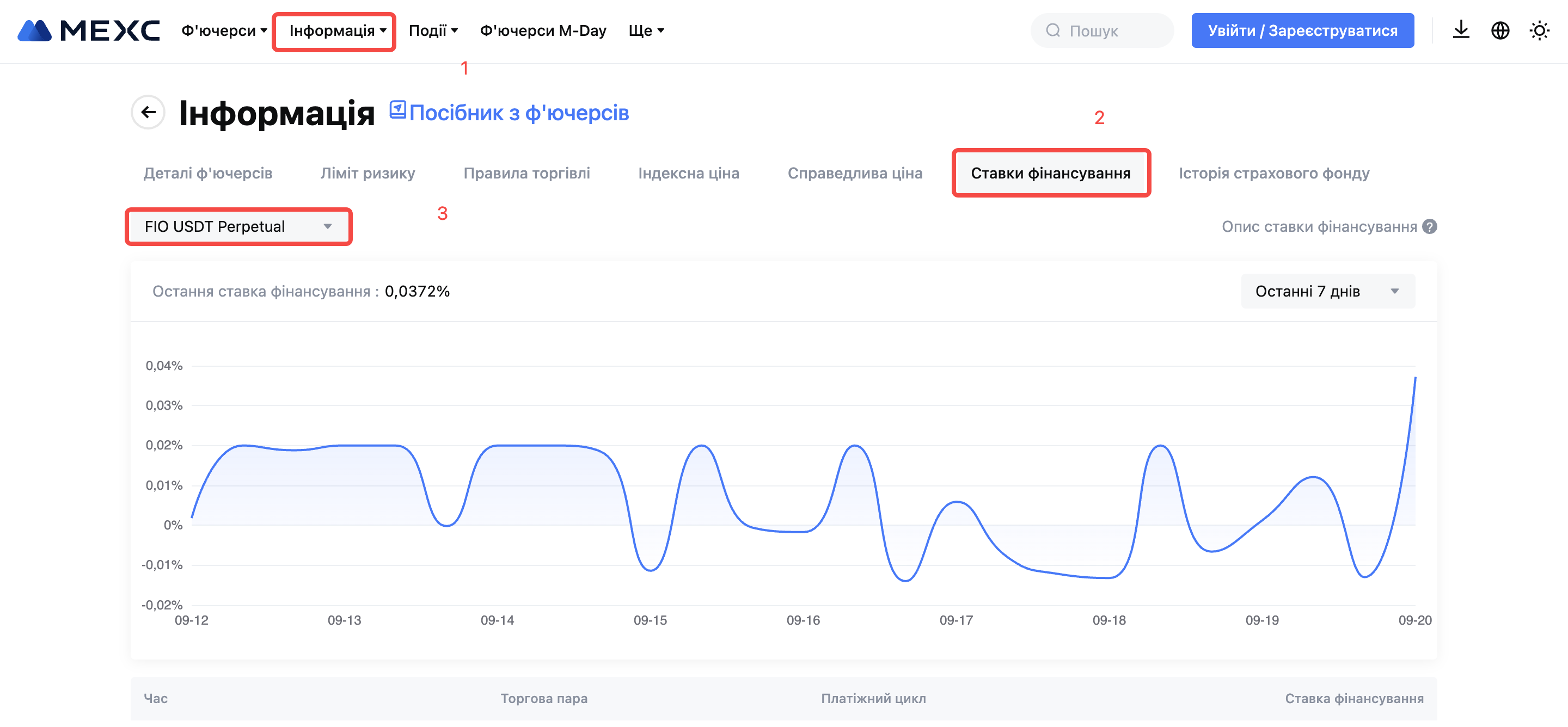Image resolution: width=1568 pixels, height=727 pixels.
Task: Click the funding rate description question icon
Action: point(1430,227)
